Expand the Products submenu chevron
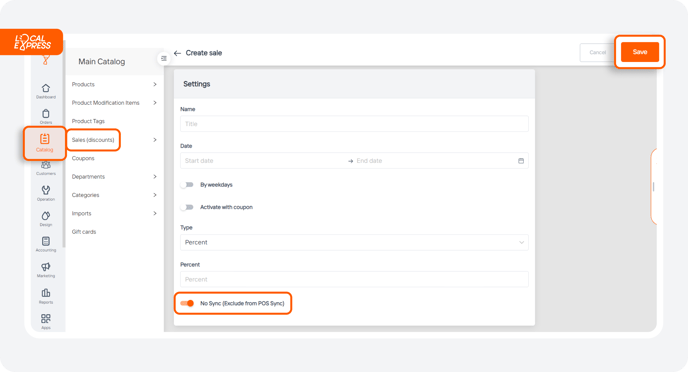The image size is (688, 372). click(x=155, y=84)
